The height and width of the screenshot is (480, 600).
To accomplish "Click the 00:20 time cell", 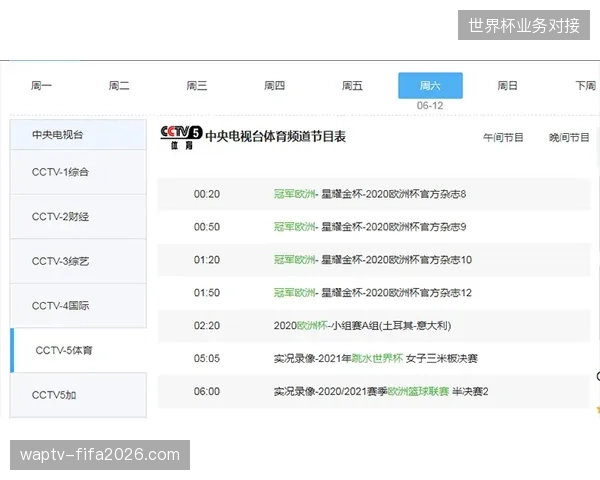I will tap(207, 194).
